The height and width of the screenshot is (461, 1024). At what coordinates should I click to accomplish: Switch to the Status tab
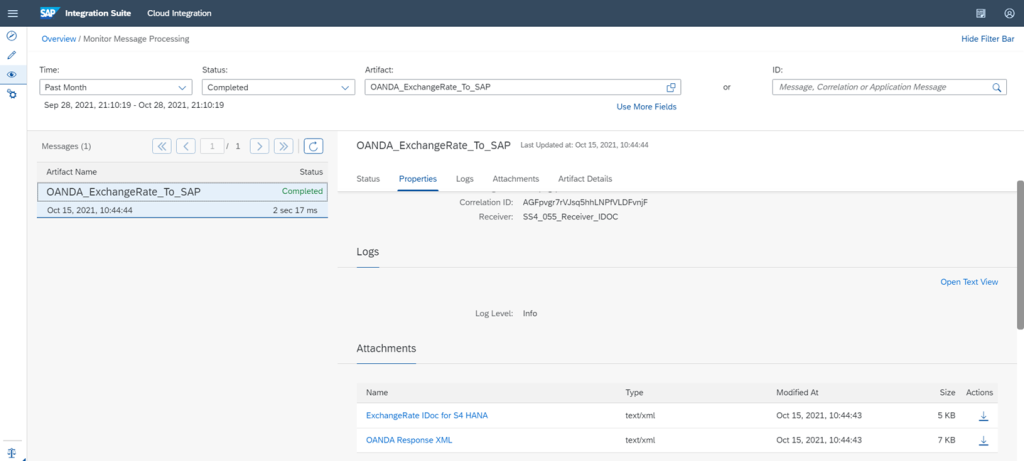(368, 179)
